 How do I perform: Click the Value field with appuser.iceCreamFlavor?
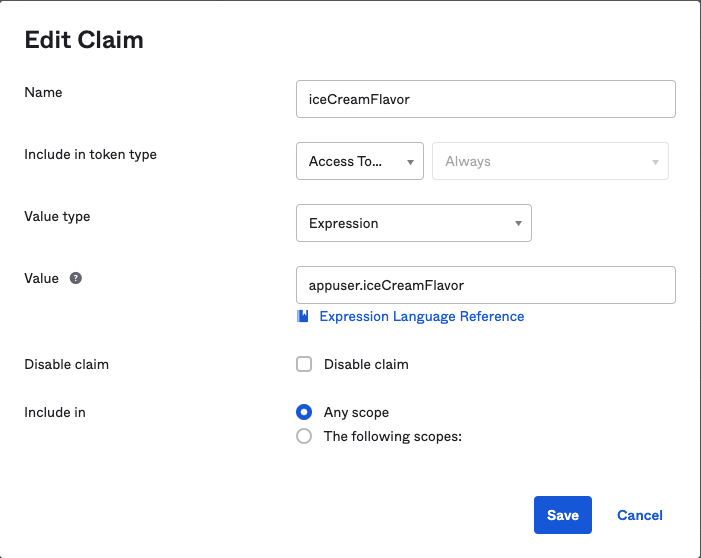tap(485, 284)
